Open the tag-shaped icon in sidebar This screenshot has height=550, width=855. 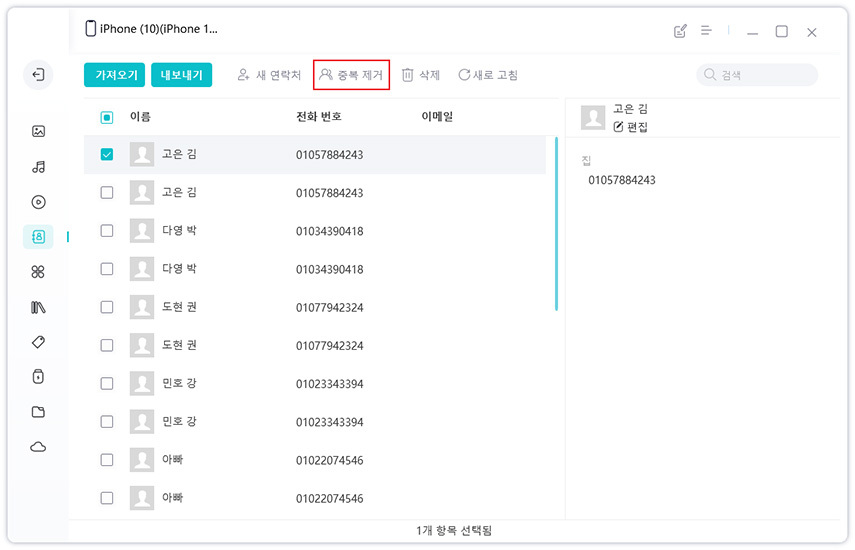(x=38, y=342)
